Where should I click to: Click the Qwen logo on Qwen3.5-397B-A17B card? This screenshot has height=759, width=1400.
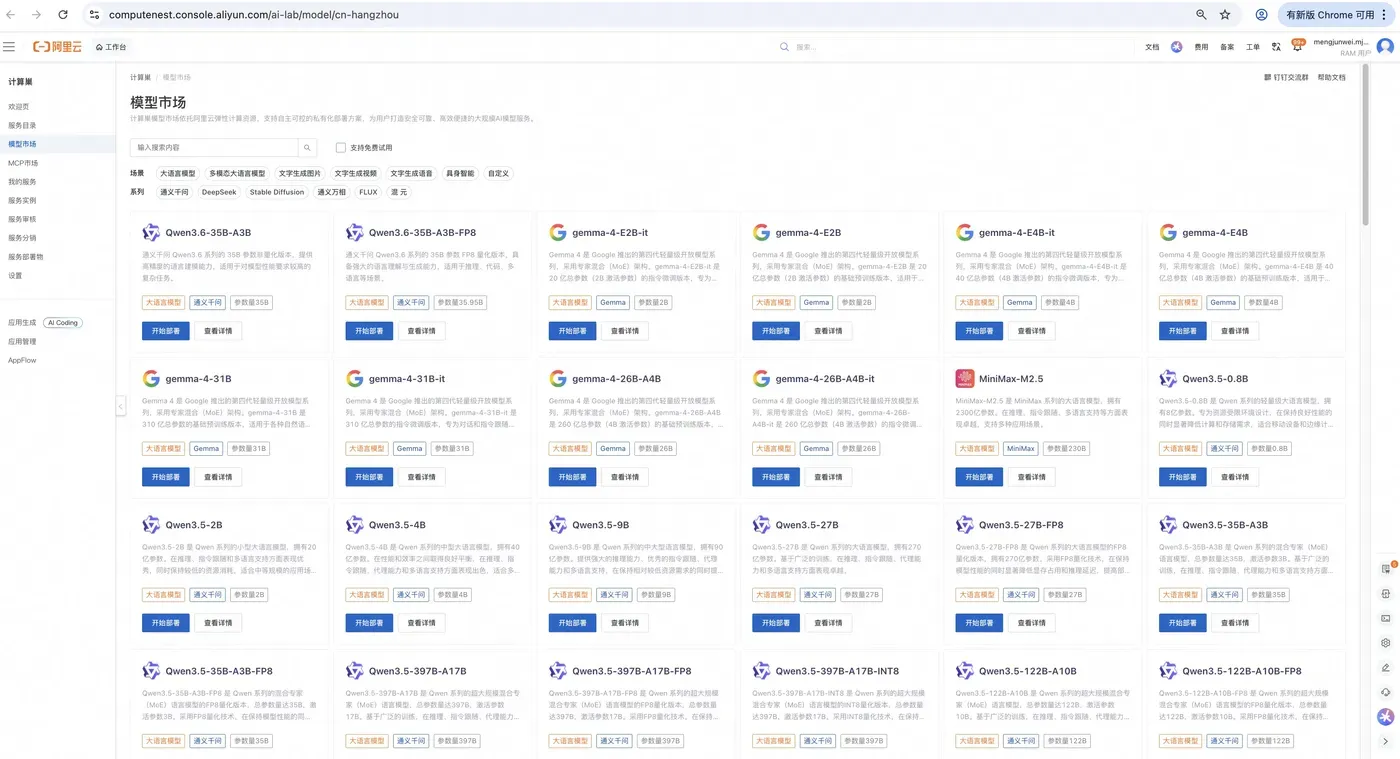click(x=354, y=671)
